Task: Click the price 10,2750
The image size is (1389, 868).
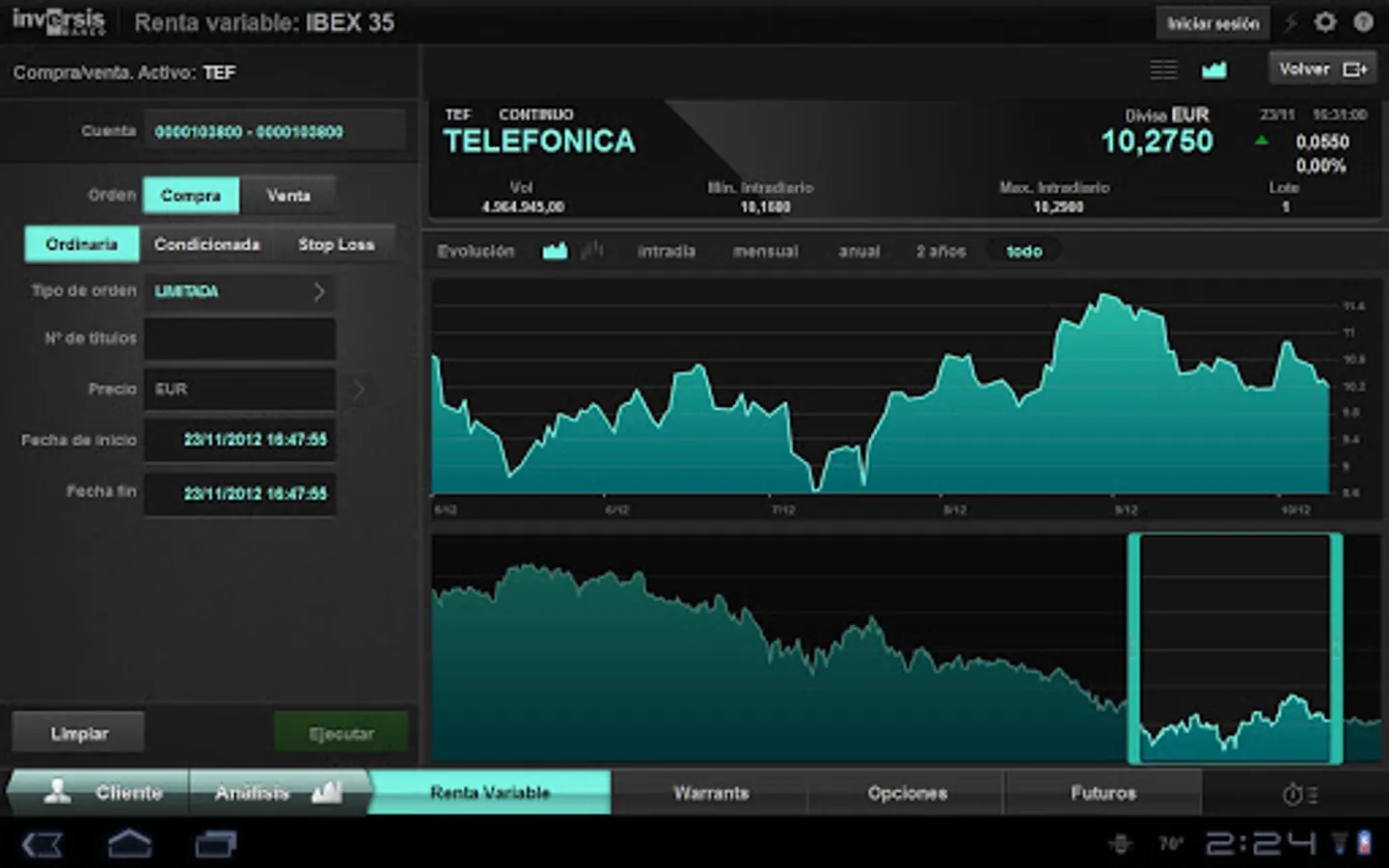Action: tap(1157, 142)
